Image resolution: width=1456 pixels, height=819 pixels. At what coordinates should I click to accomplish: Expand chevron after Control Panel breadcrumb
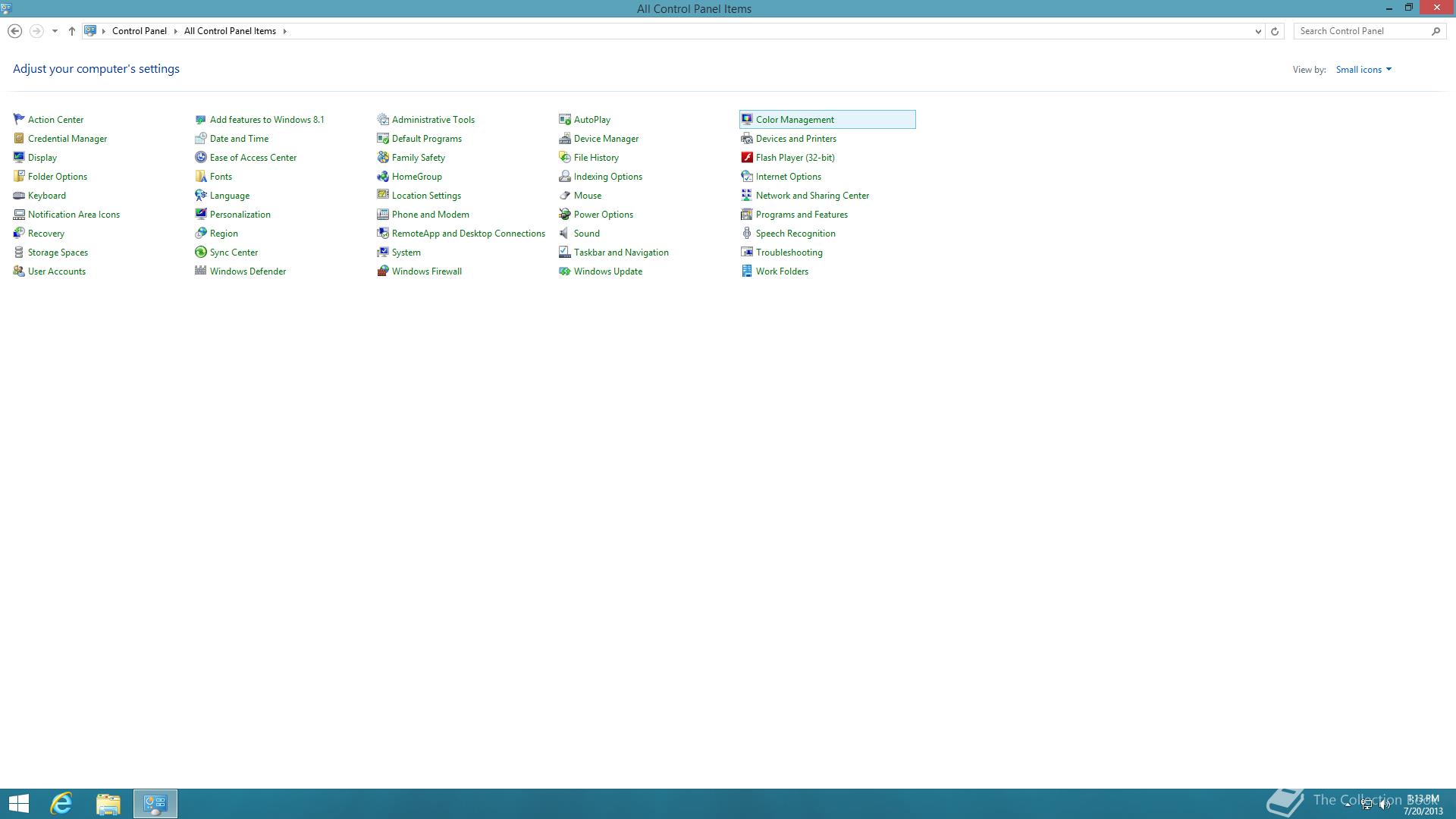click(x=175, y=31)
